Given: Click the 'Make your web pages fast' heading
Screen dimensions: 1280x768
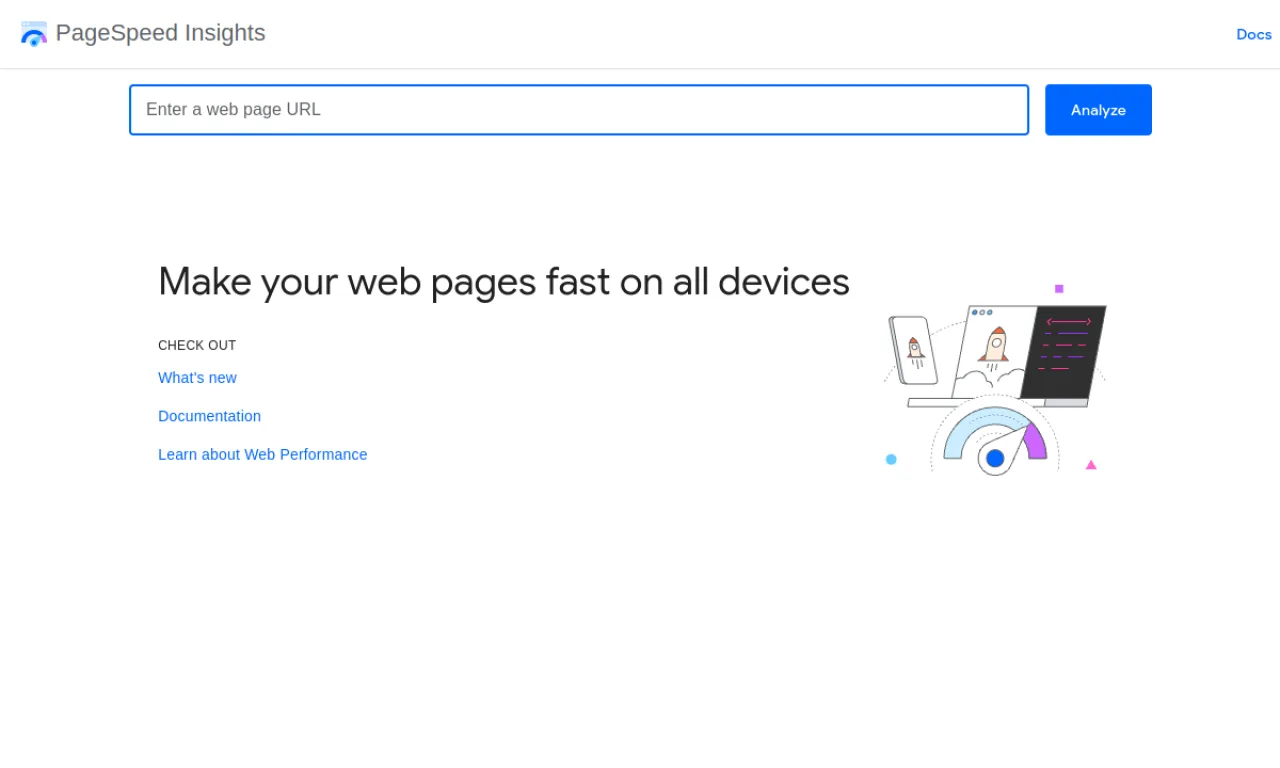Looking at the screenshot, I should pos(504,282).
